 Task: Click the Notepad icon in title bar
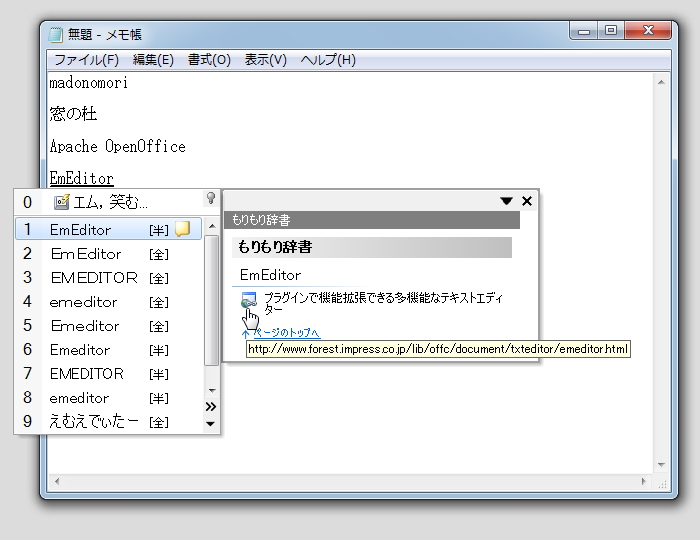[x=55, y=34]
